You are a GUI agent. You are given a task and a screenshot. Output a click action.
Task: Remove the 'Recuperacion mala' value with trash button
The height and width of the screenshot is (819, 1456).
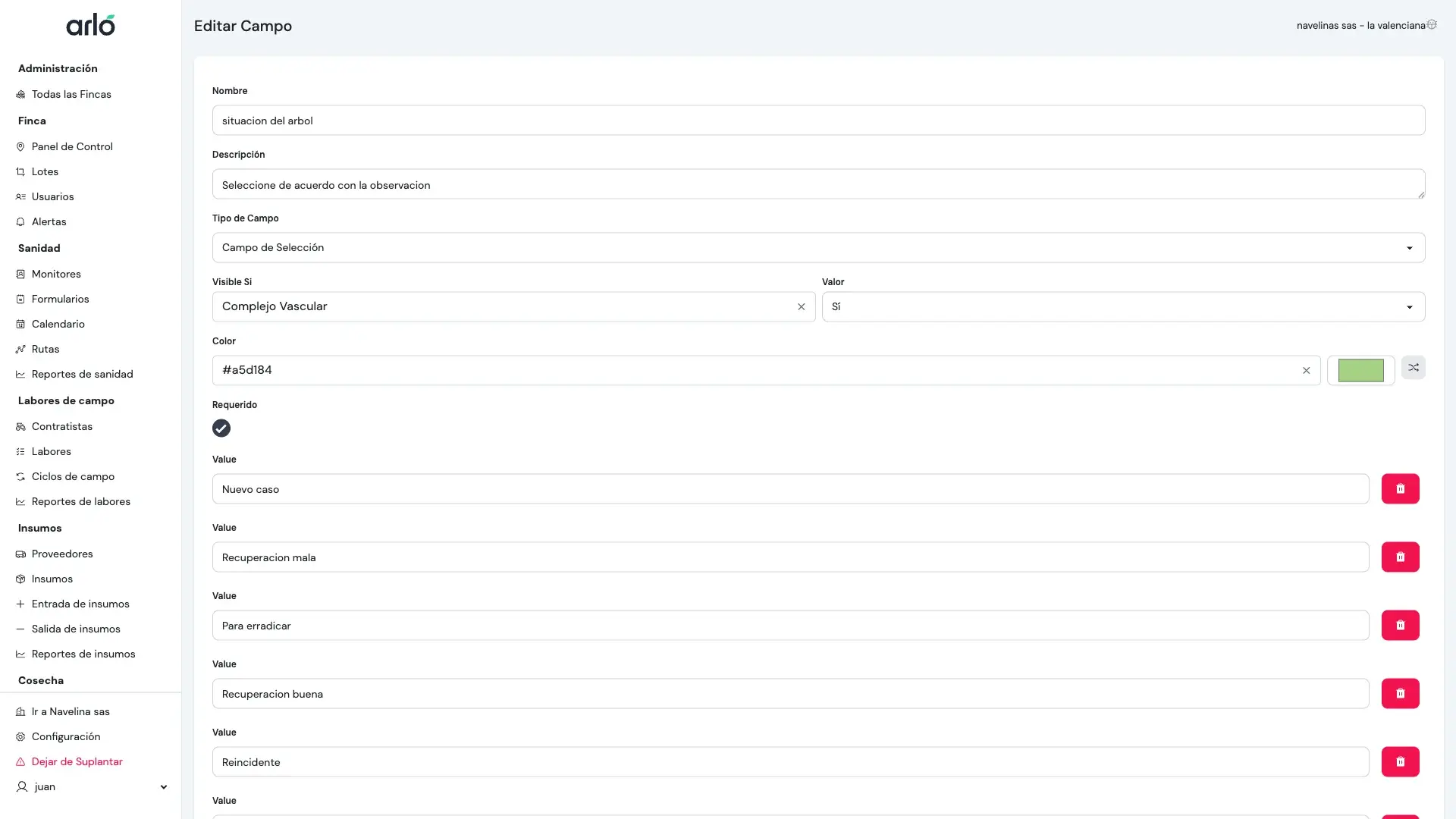pos(1400,557)
